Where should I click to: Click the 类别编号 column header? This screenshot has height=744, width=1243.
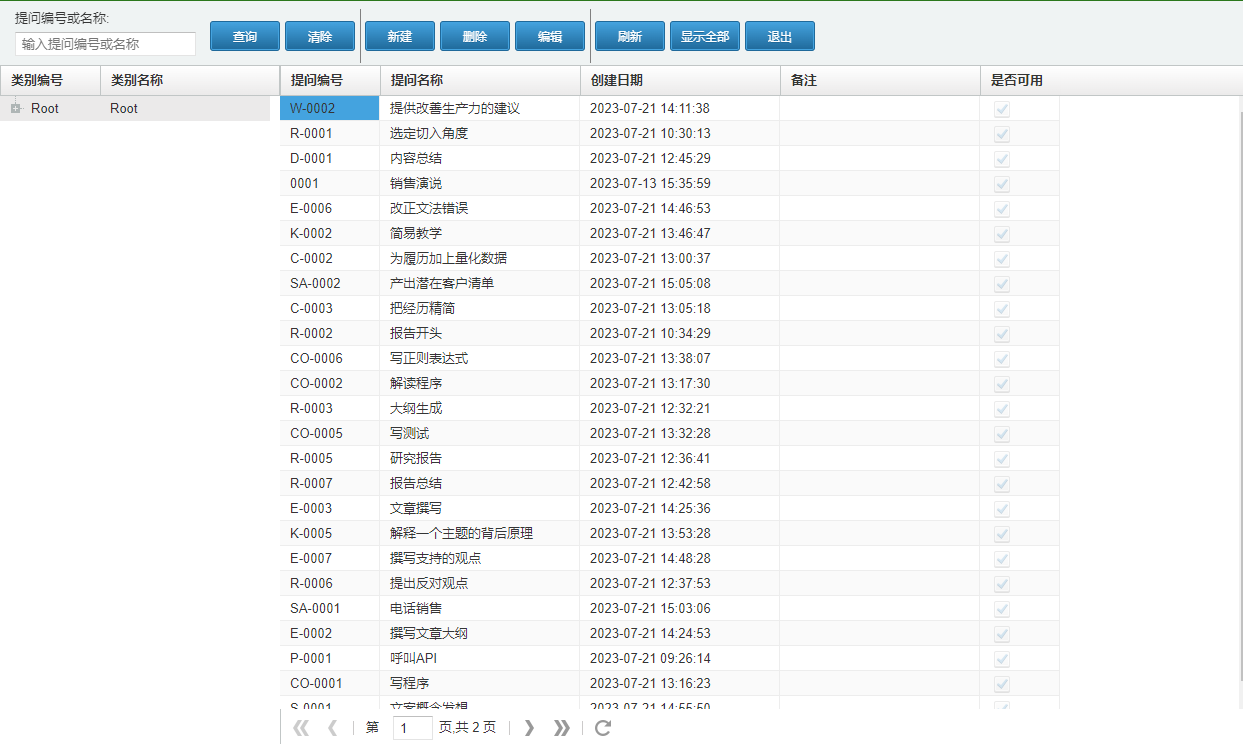(50, 80)
